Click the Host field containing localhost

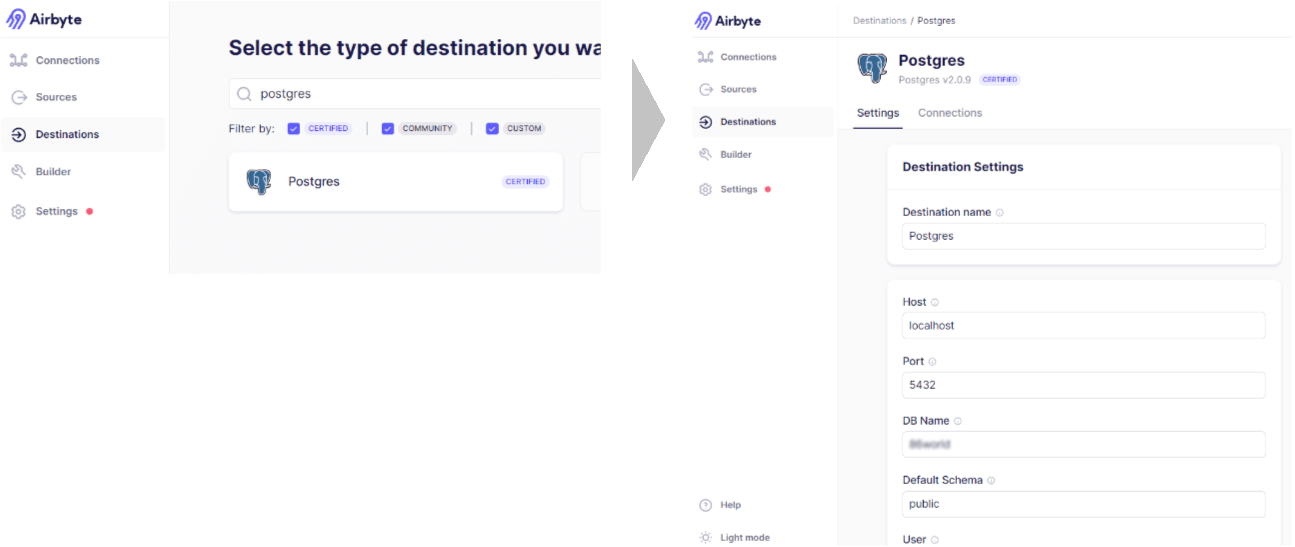tap(1083, 325)
